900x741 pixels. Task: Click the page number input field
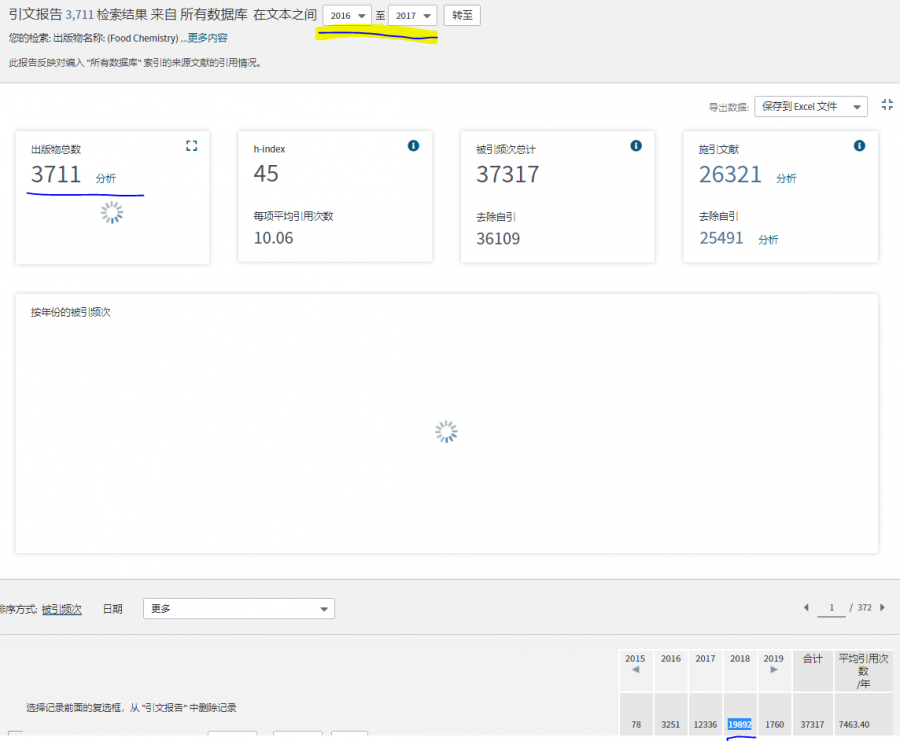(830, 608)
